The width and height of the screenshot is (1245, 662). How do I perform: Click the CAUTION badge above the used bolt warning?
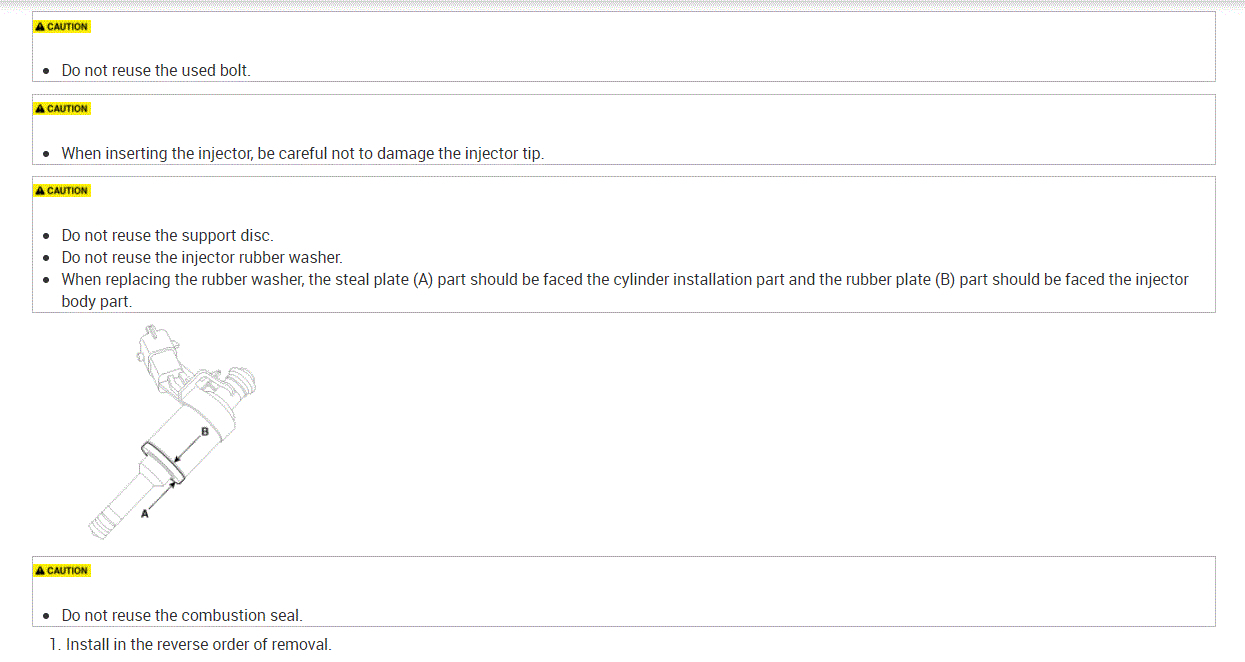tap(62, 27)
